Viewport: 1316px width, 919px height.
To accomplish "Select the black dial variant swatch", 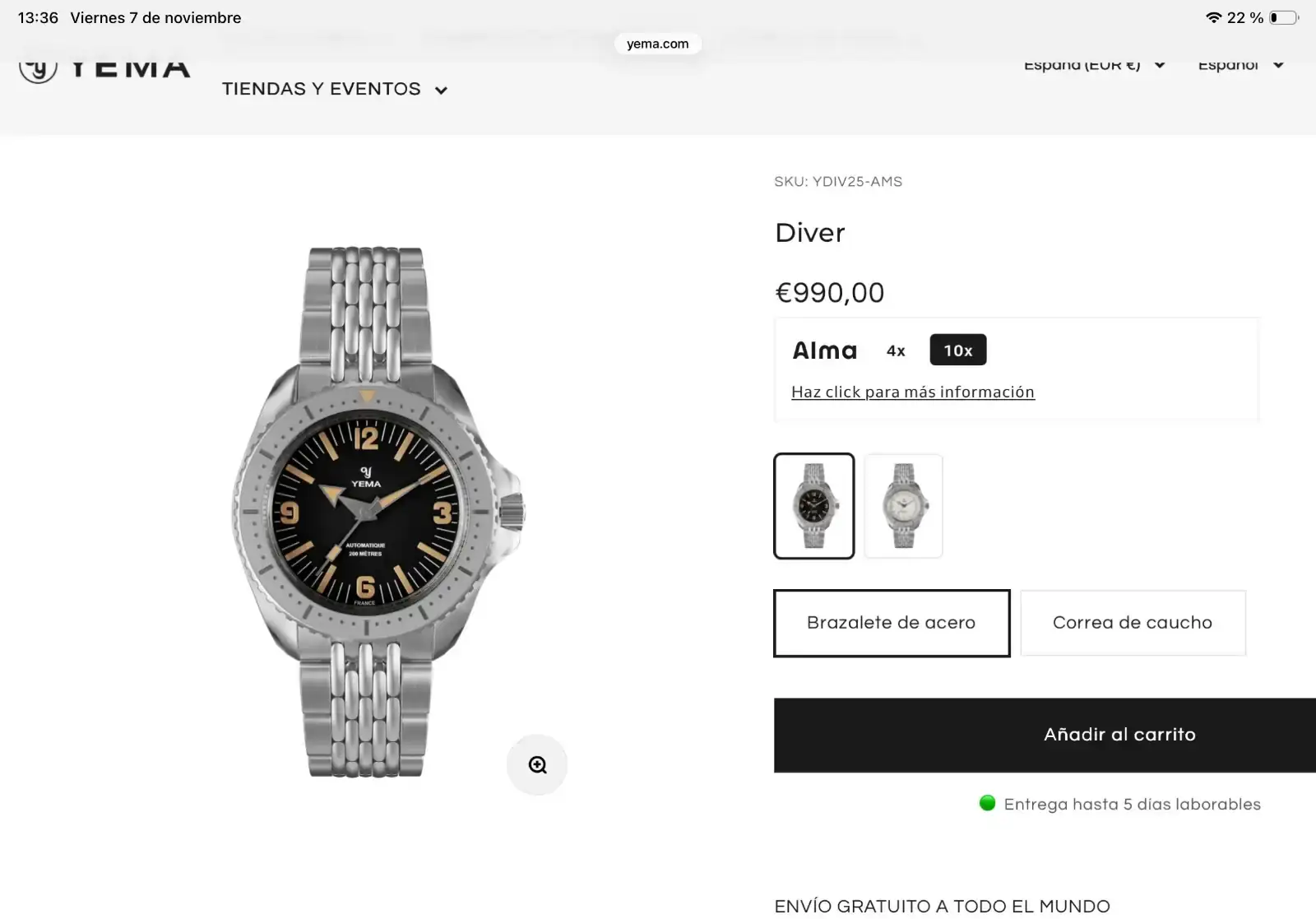I will point(814,506).
